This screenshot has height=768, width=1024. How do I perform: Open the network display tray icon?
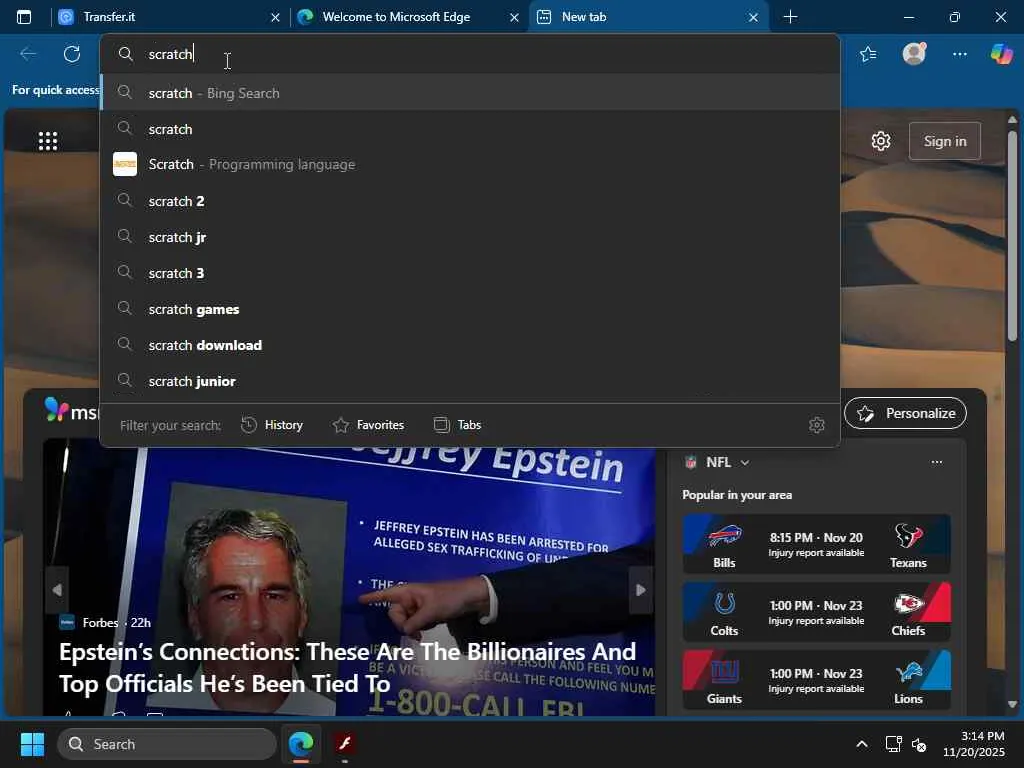tap(893, 744)
